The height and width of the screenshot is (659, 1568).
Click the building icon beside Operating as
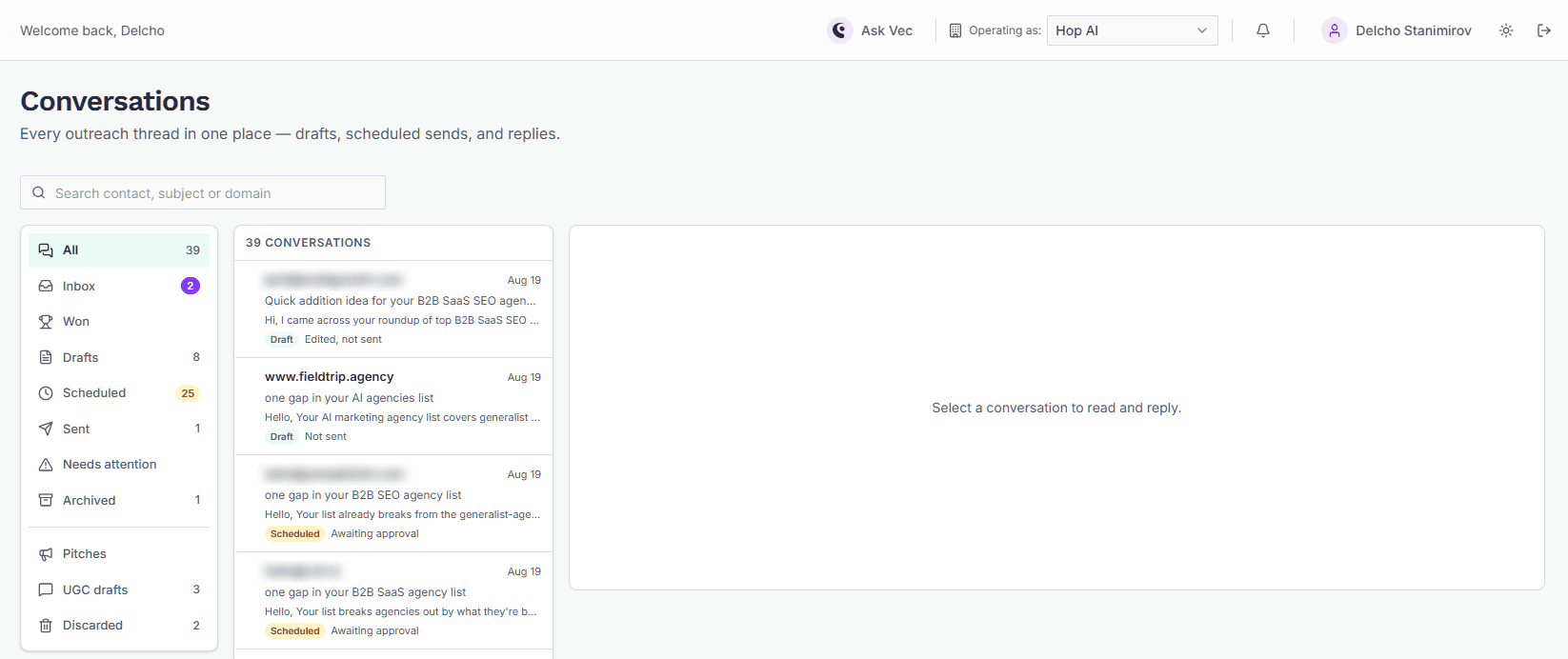pos(955,30)
